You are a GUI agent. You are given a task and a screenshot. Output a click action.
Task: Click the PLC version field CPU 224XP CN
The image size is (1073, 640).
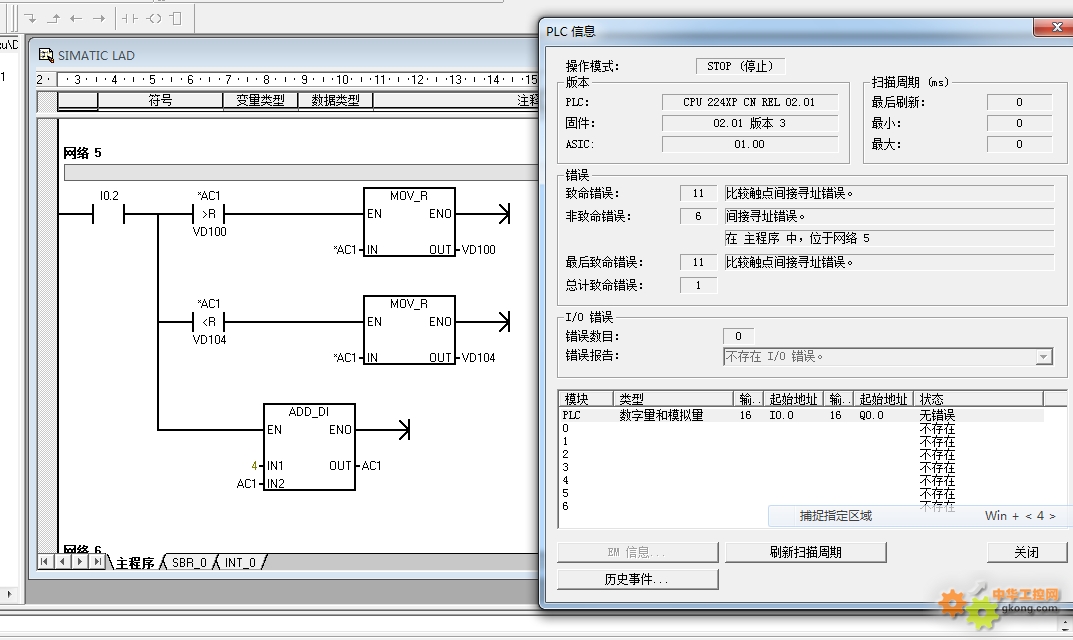pyautogui.click(x=749, y=102)
